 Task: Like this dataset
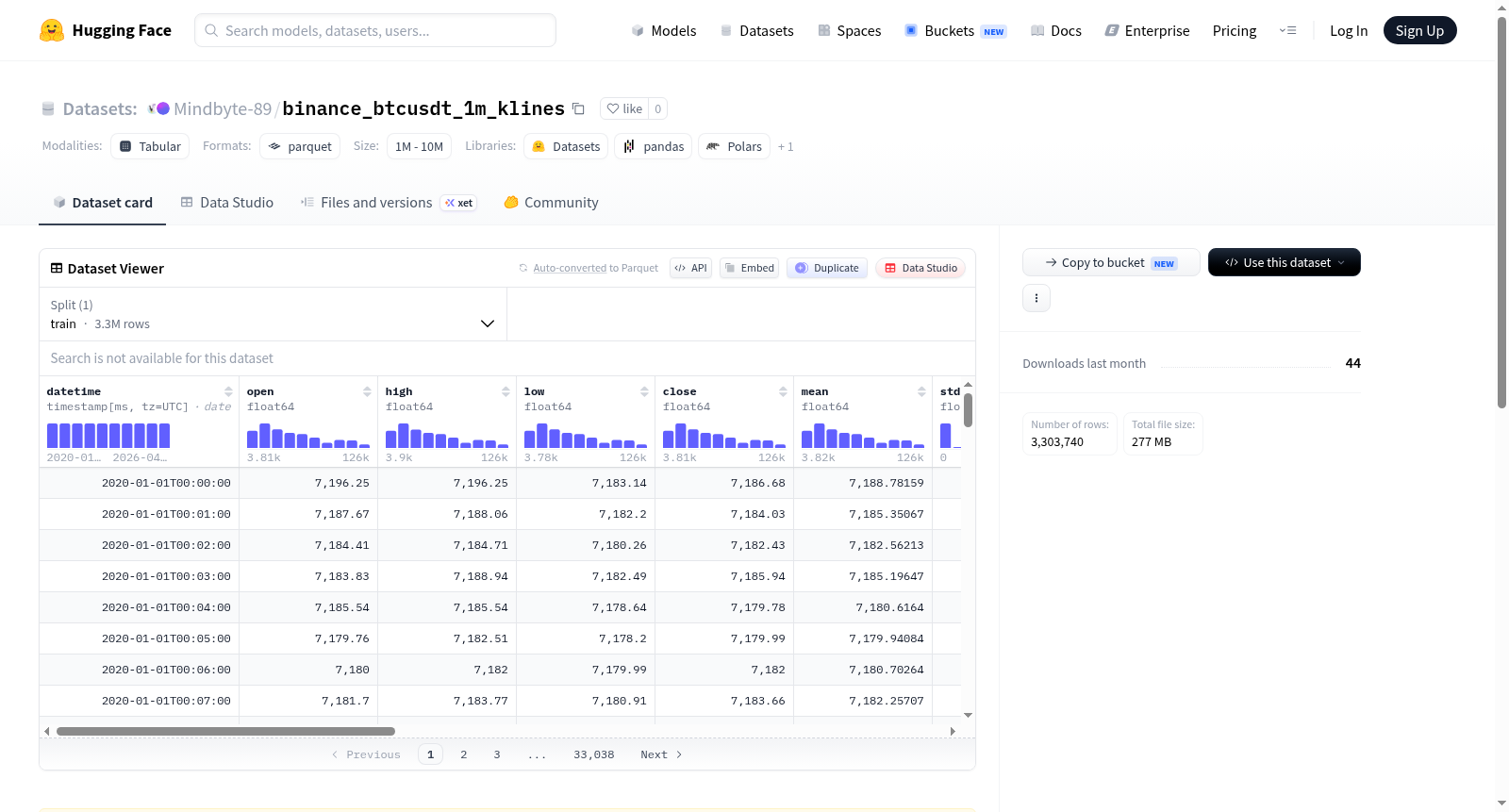[x=624, y=108]
